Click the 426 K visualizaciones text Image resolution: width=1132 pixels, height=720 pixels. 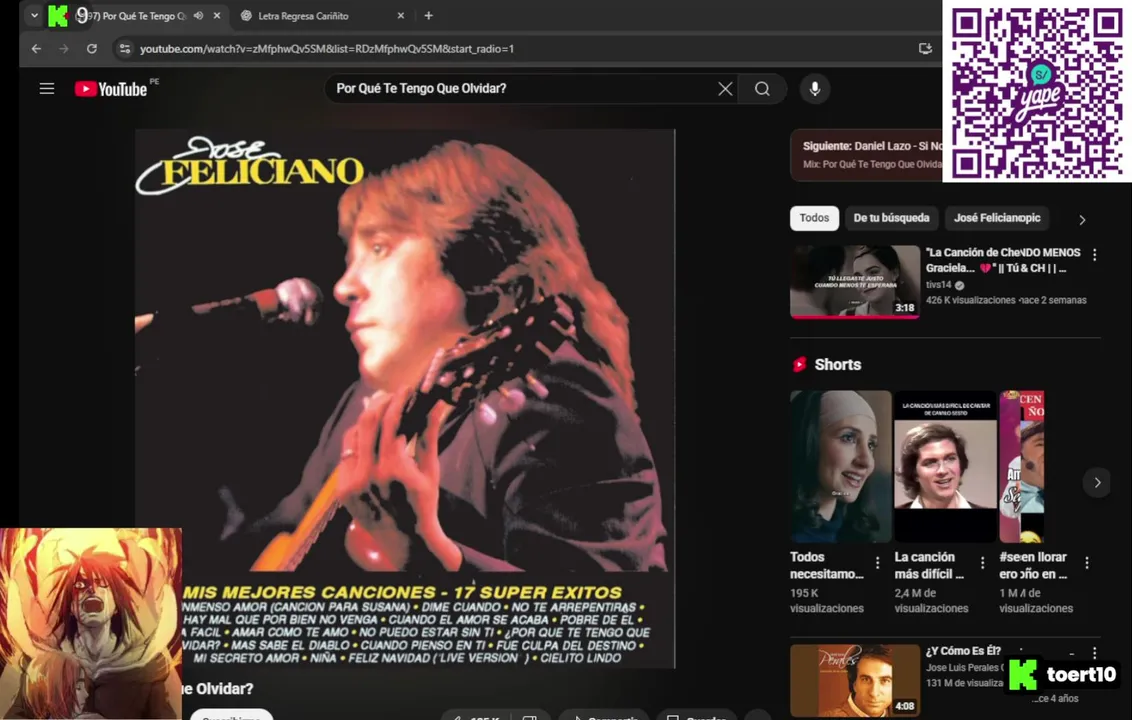coord(970,300)
